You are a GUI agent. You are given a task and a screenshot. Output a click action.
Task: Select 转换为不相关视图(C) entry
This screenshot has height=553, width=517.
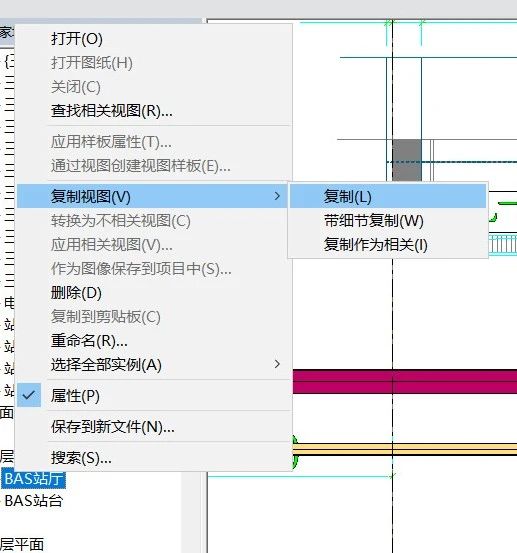point(154,221)
